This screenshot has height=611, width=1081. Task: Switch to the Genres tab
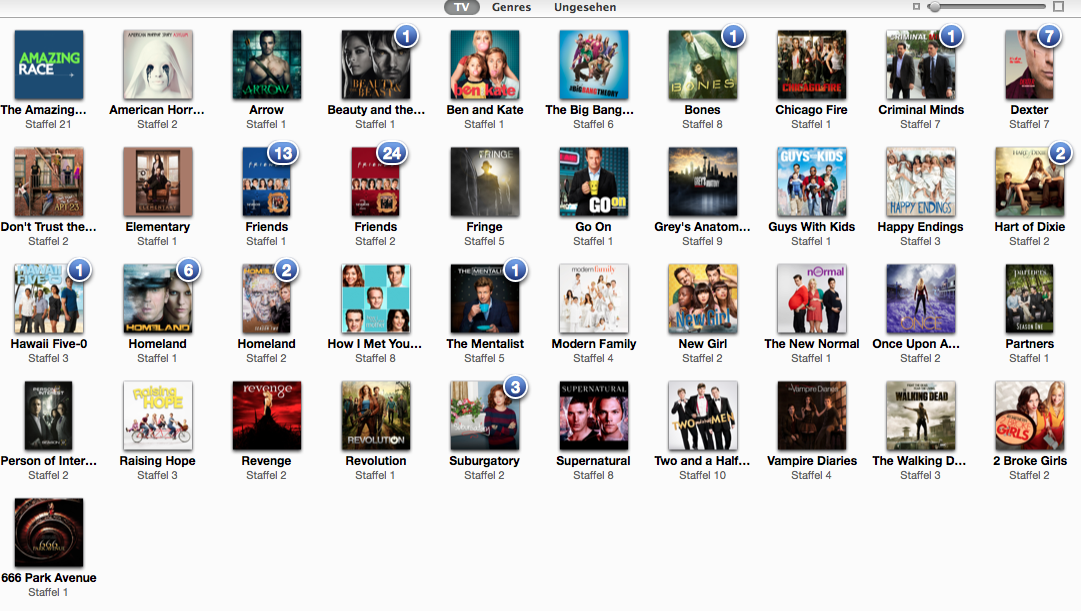point(511,8)
